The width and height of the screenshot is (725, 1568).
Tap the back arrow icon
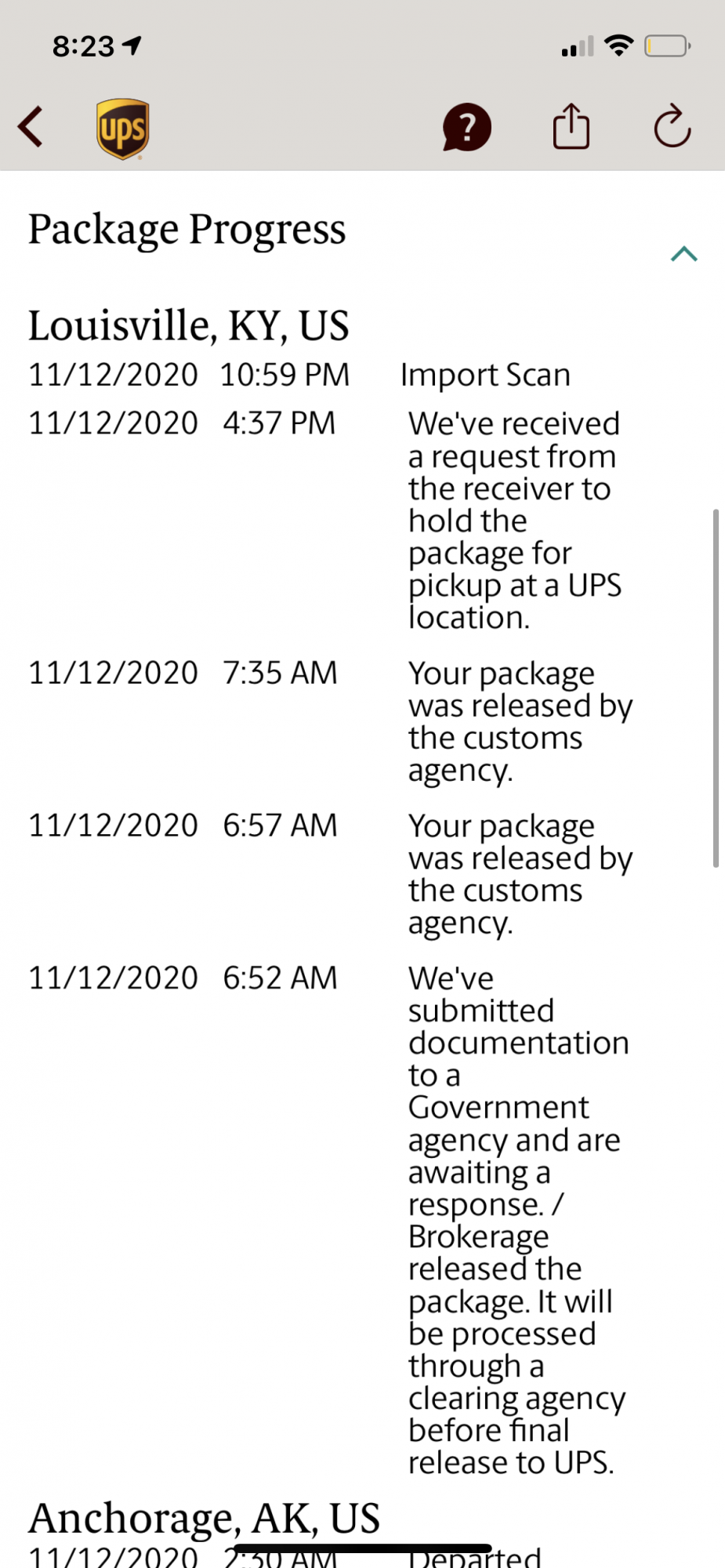pyautogui.click(x=31, y=127)
